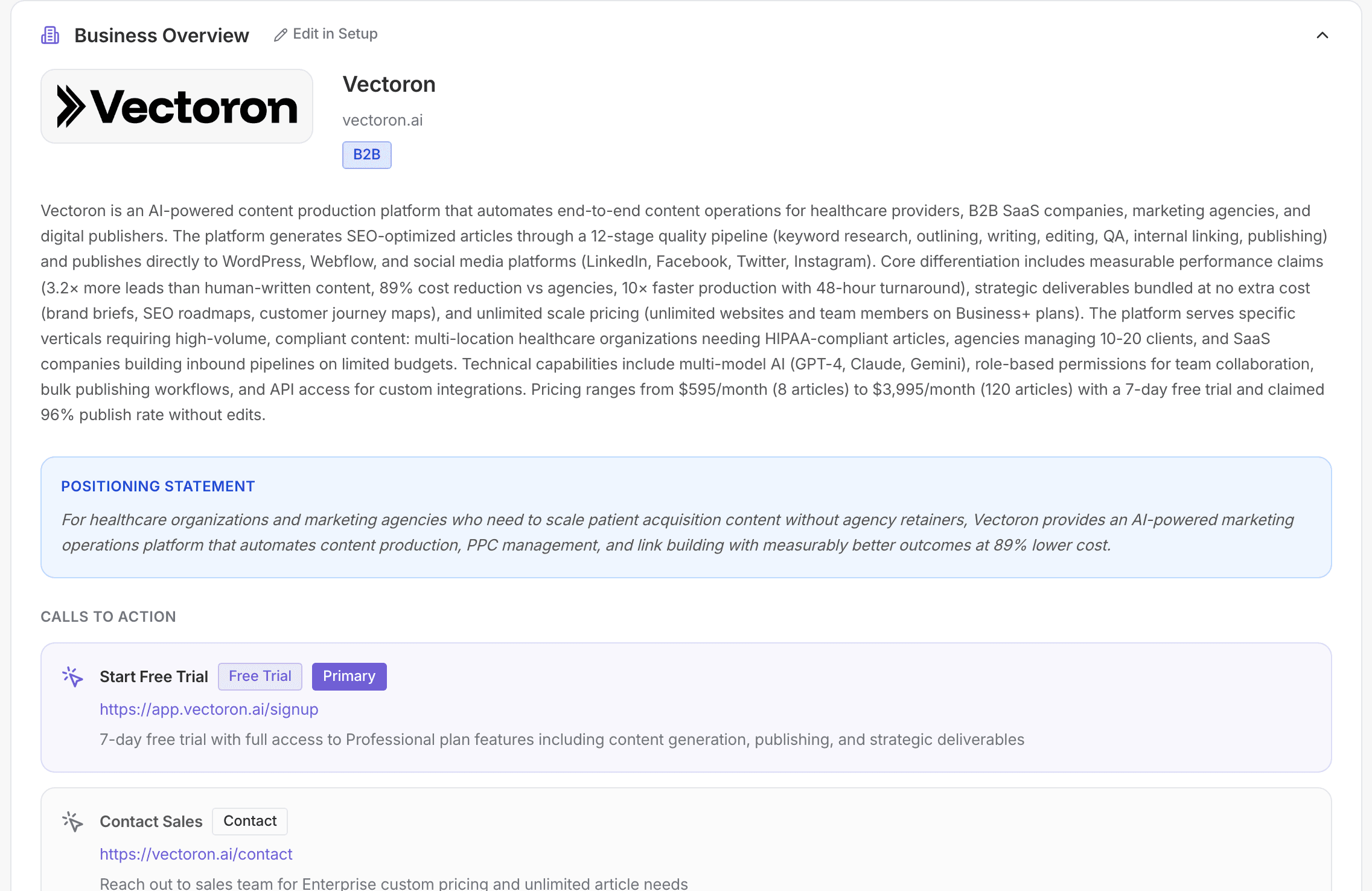The width and height of the screenshot is (1372, 891).
Task: Select the Free Trial badge
Action: (260, 676)
